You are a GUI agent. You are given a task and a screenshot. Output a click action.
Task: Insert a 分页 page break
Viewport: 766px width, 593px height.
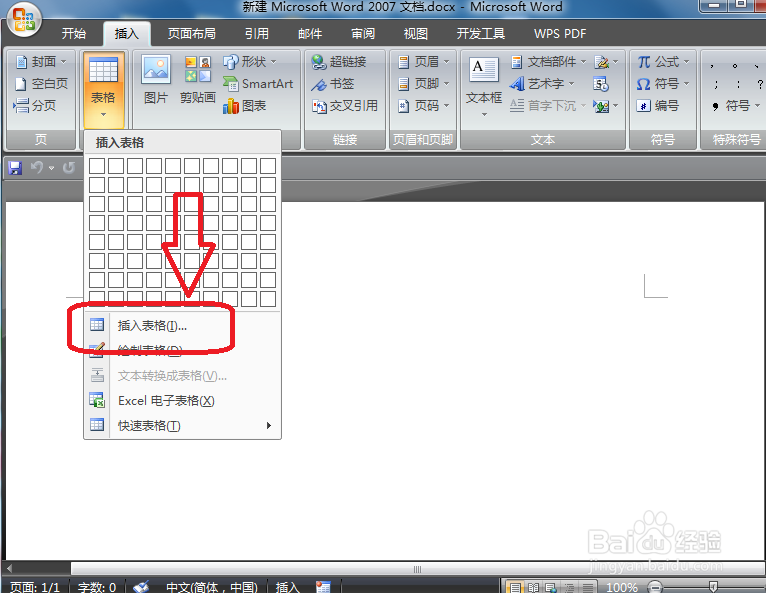[35, 106]
